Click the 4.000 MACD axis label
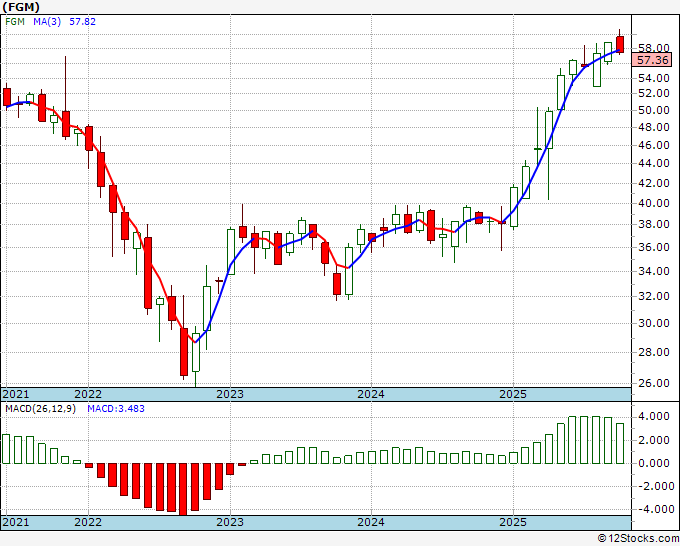The height and width of the screenshot is (546, 680). point(654,417)
